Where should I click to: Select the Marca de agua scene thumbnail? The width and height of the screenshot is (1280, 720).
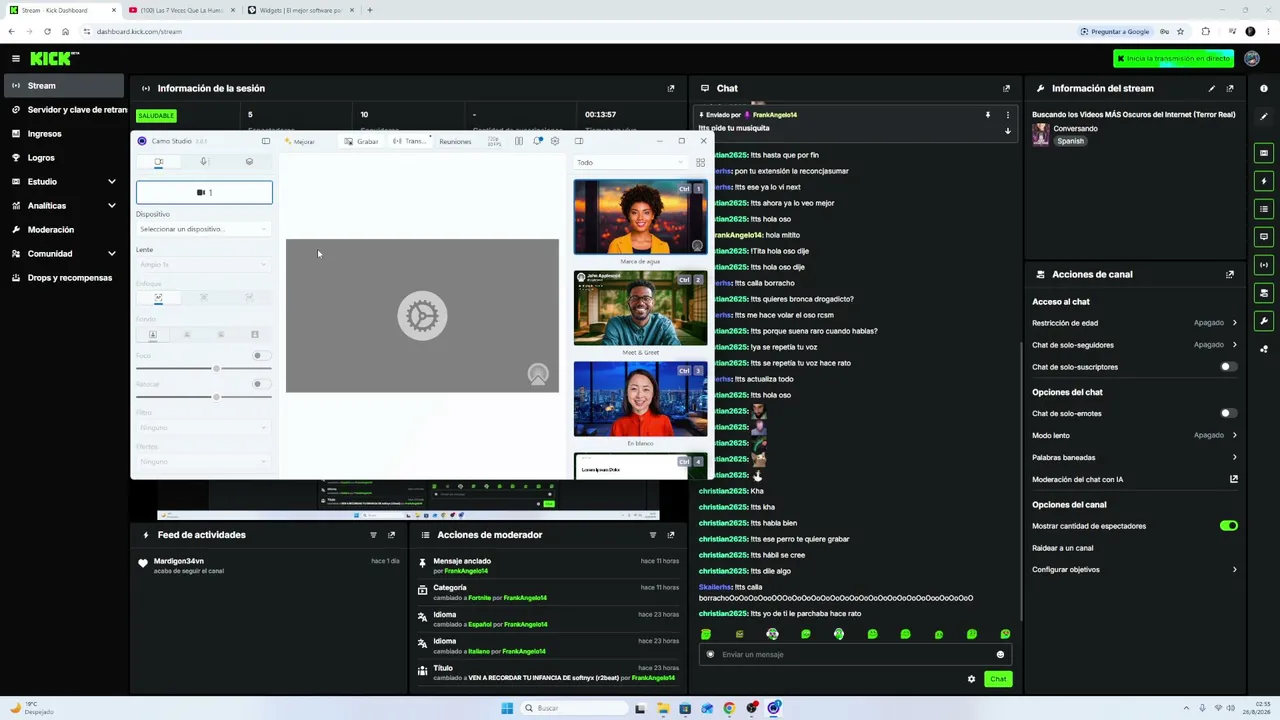click(x=640, y=217)
